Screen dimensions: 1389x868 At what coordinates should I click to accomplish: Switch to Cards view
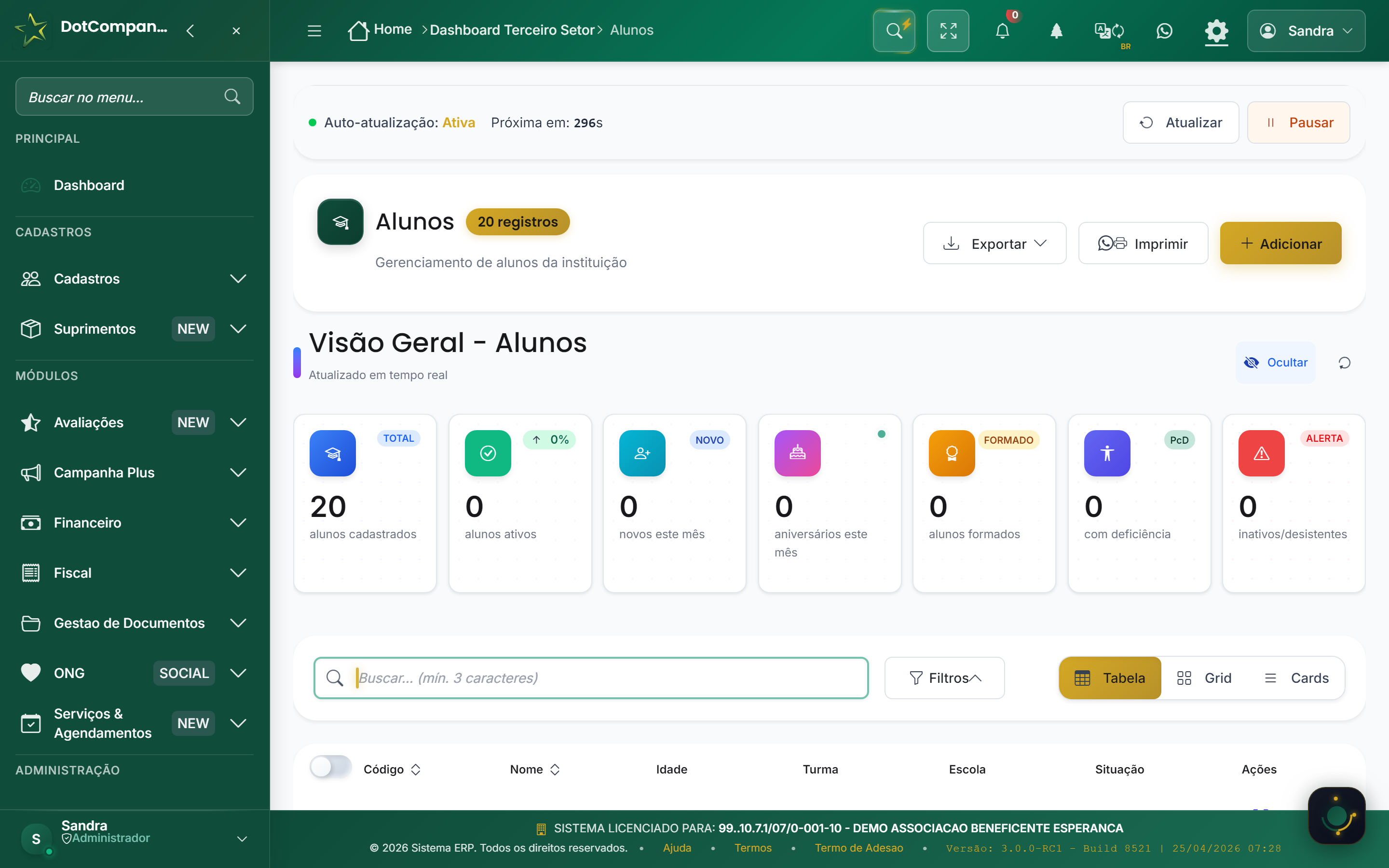coord(1297,678)
